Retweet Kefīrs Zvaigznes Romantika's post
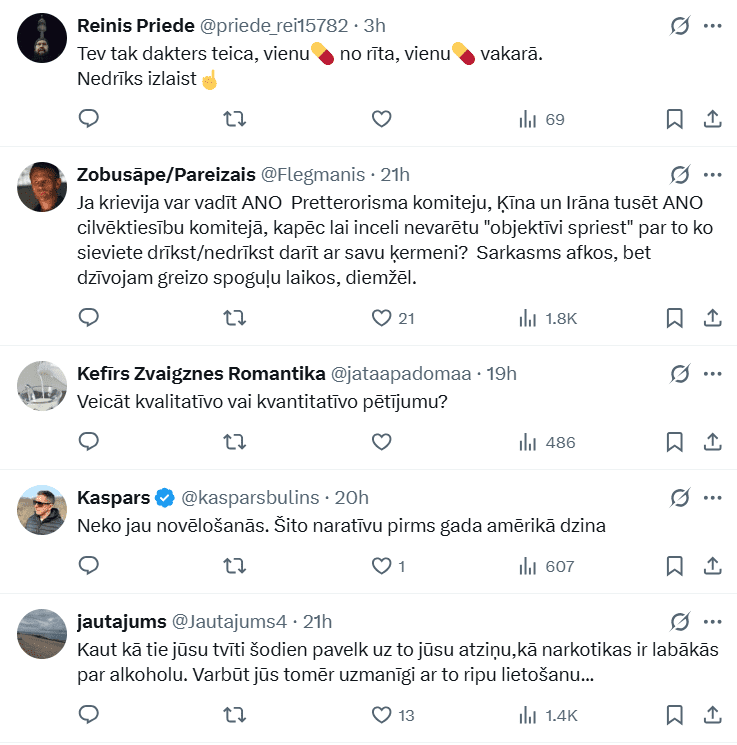The height and width of the screenshot is (745, 737). coord(234,442)
